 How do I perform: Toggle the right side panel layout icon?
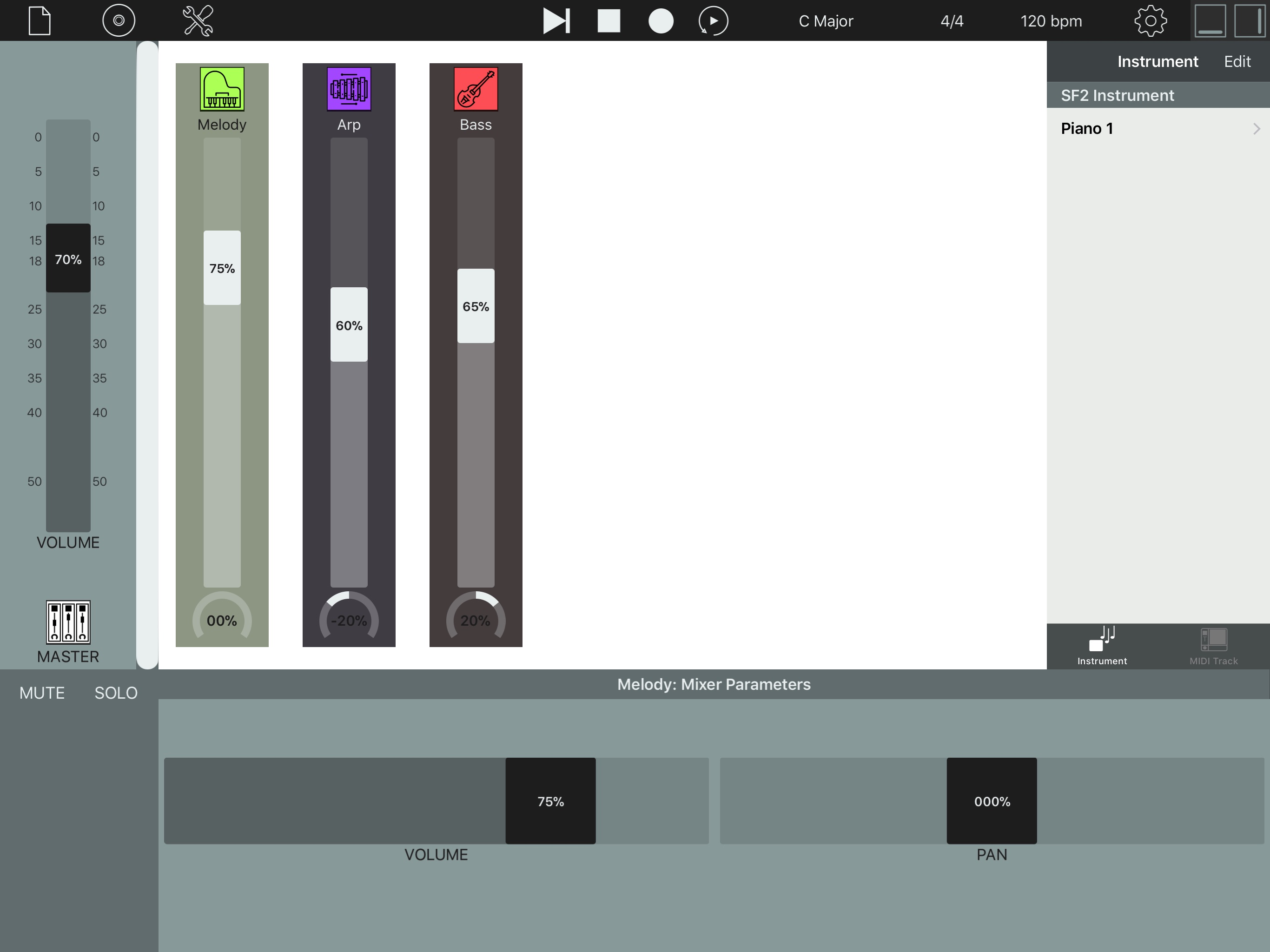[1250, 21]
